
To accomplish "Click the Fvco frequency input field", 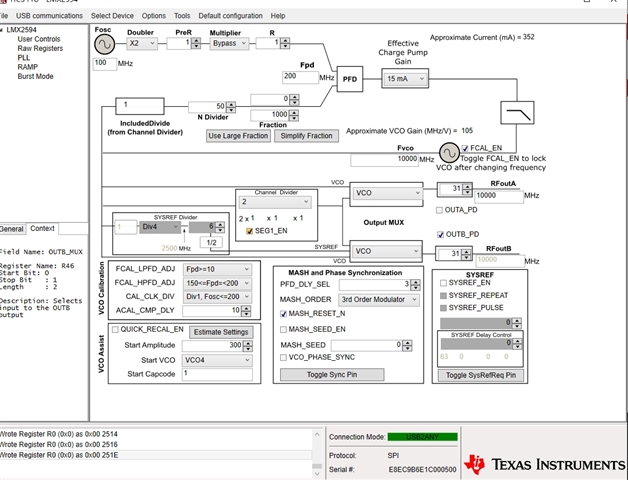I will [384, 159].
